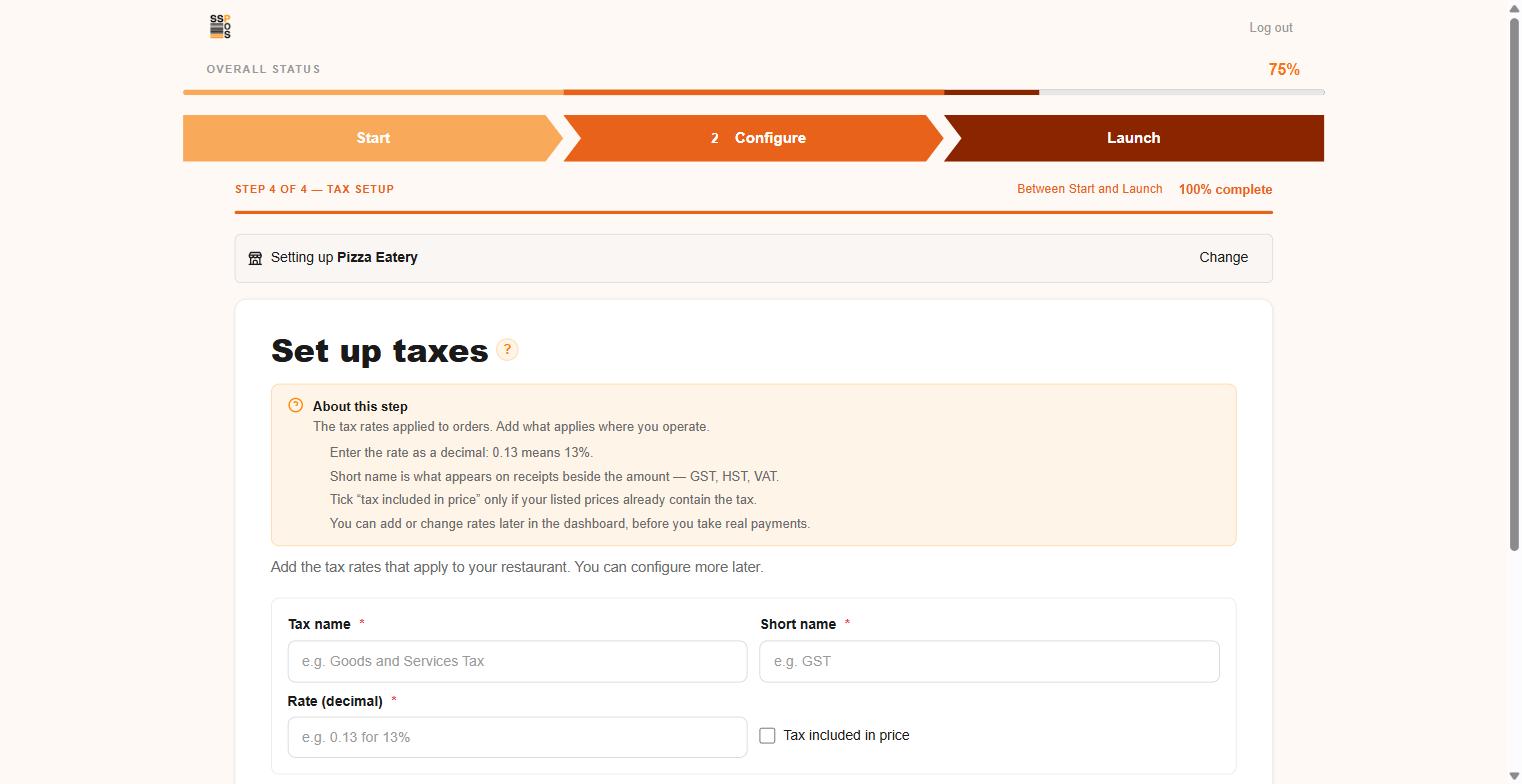Tick the Tax included in price checkbox
Screen dimensions: 1522x784
767,736
